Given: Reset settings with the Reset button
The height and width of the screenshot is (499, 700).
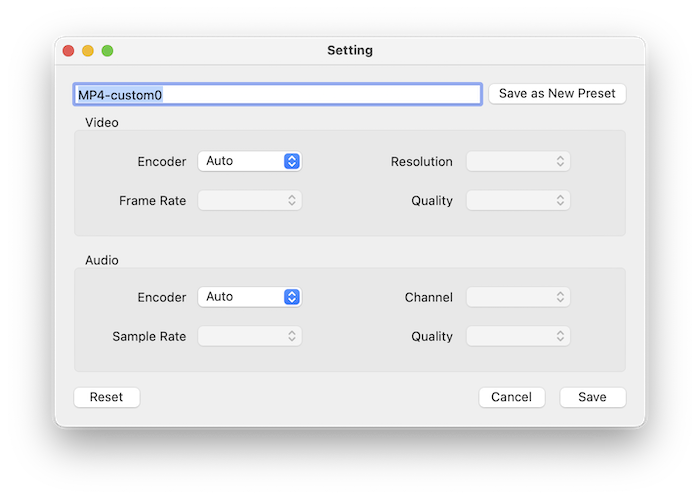Looking at the screenshot, I should coord(107,397).
